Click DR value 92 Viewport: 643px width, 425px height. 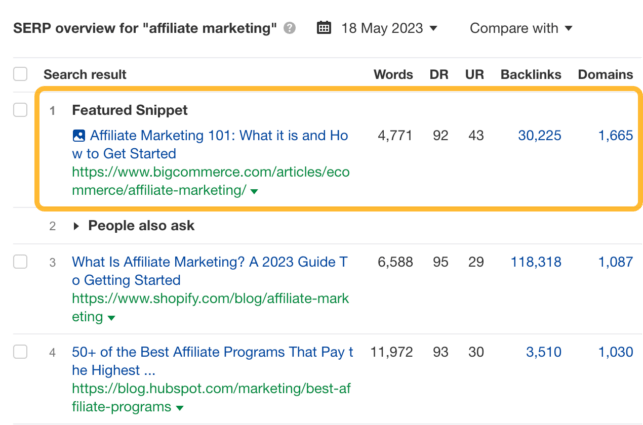pyautogui.click(x=440, y=135)
